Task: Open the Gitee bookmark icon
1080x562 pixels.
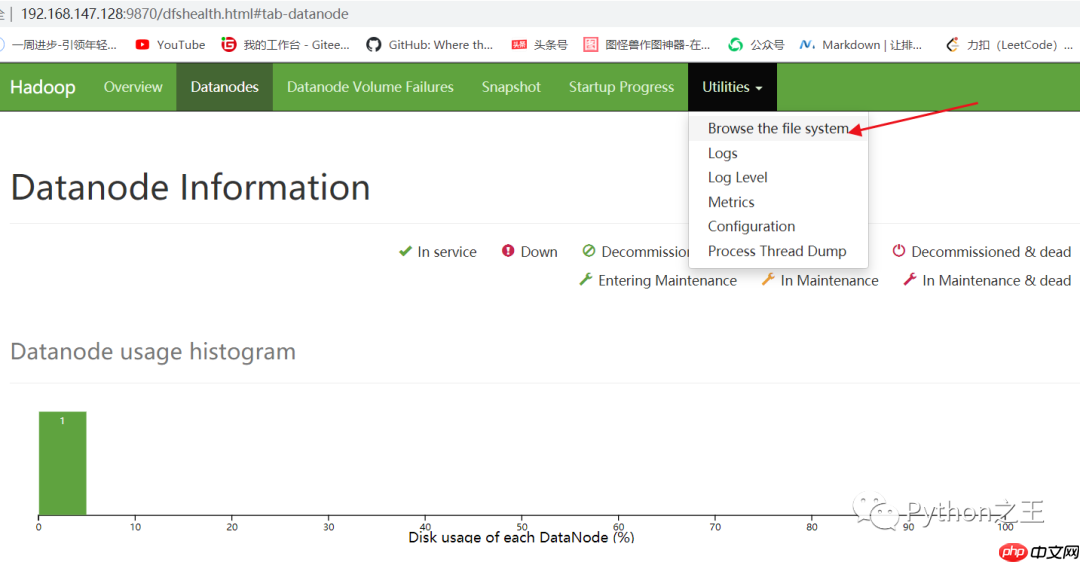Action: click(229, 45)
